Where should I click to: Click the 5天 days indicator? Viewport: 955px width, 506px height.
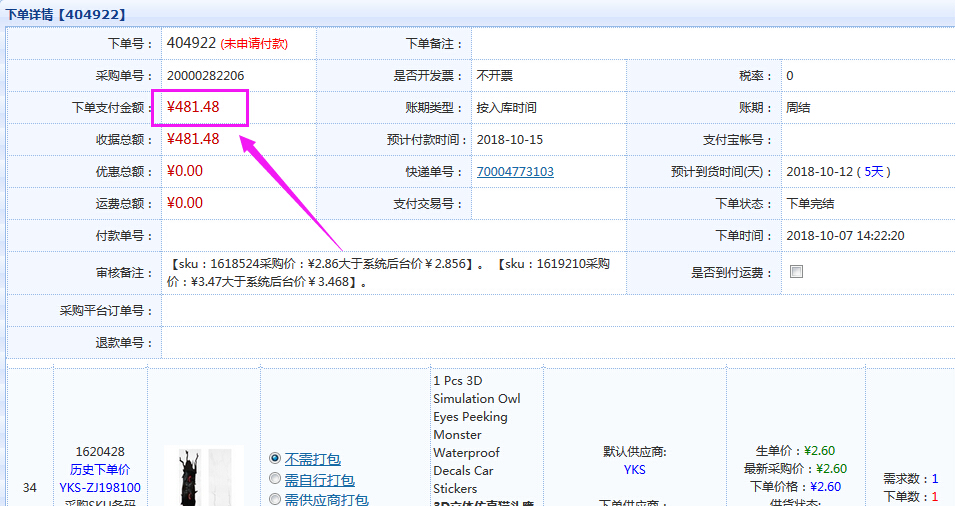click(x=873, y=172)
